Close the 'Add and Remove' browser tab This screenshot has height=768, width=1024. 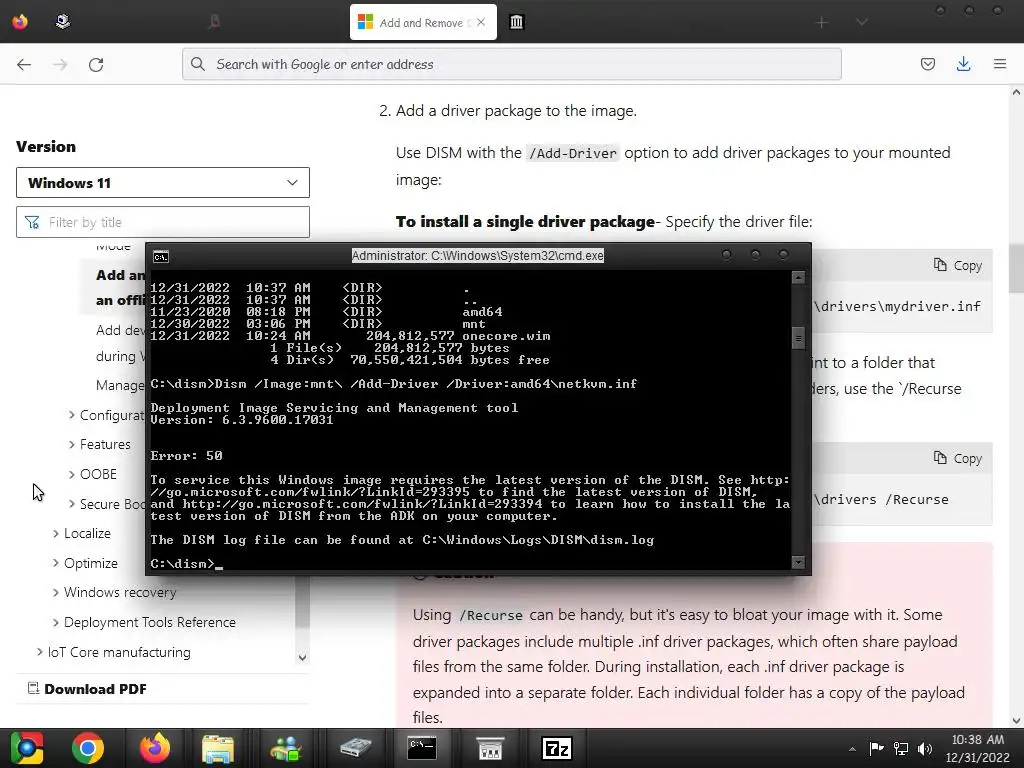click(481, 22)
